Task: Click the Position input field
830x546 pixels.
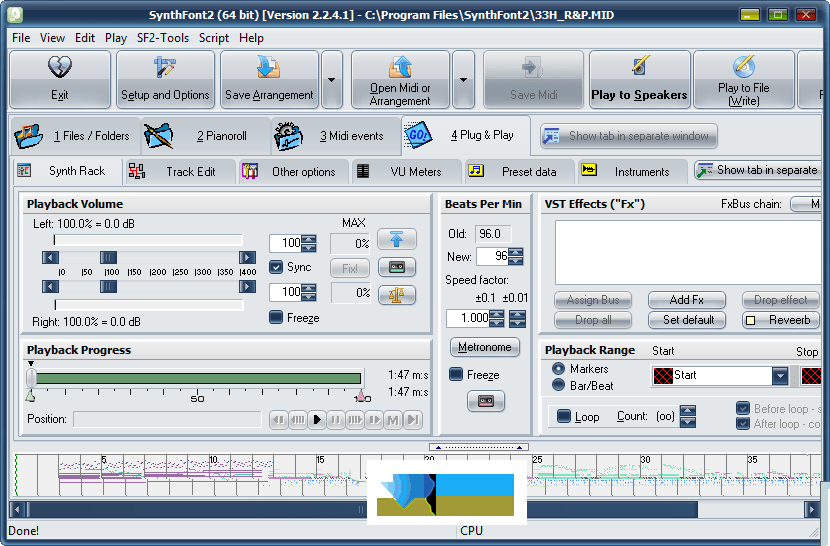Action: [167, 419]
